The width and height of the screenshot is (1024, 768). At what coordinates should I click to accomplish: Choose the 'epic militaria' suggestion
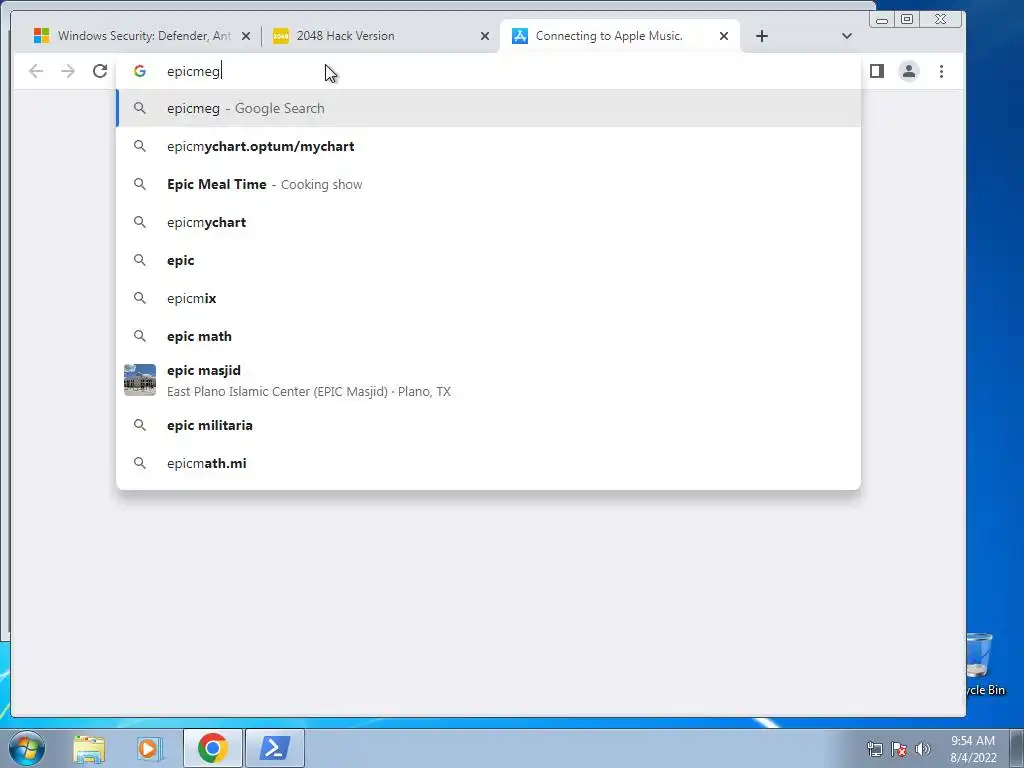coord(488,425)
